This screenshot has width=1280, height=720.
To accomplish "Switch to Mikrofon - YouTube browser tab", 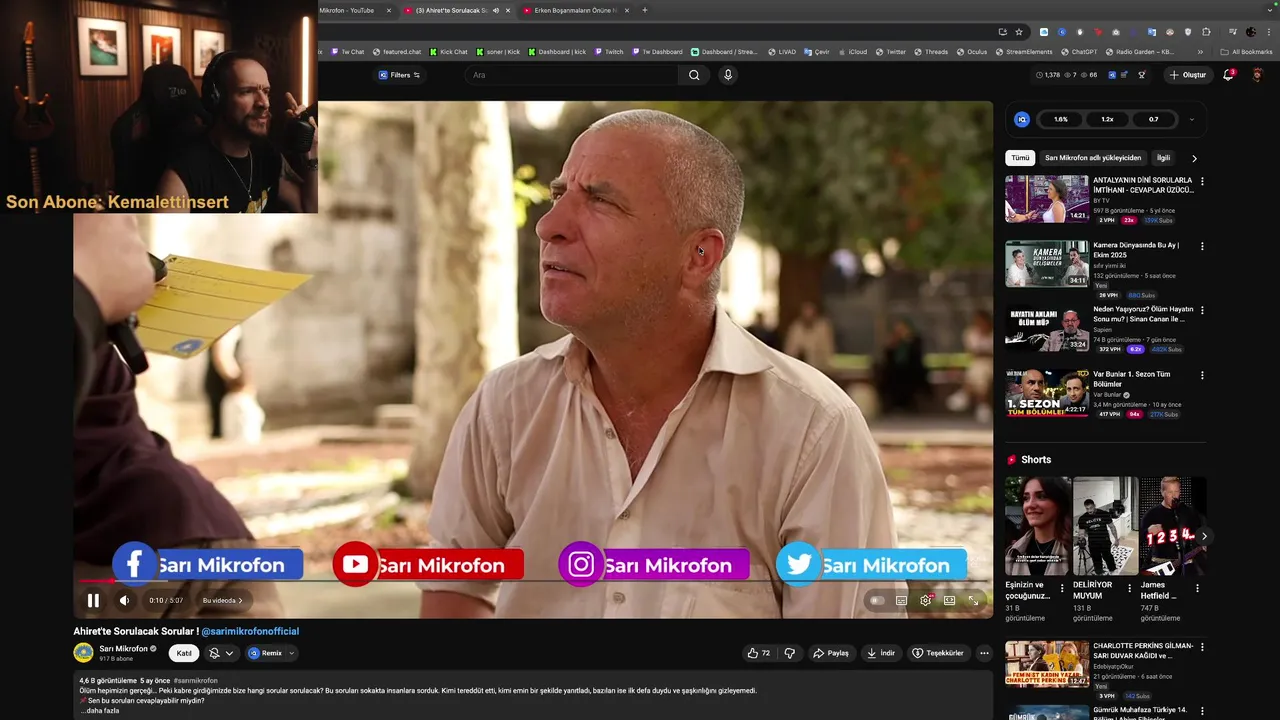I will click(355, 10).
